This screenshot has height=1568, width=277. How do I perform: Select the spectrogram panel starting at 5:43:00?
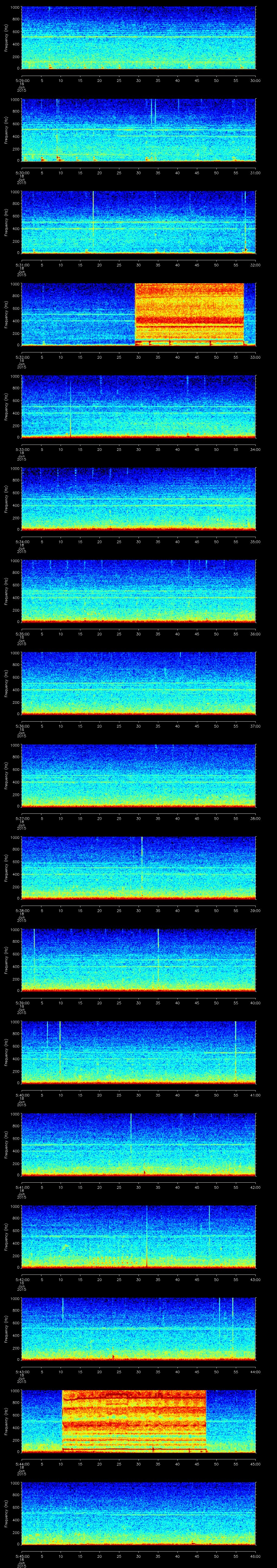pyautogui.click(x=138, y=1329)
